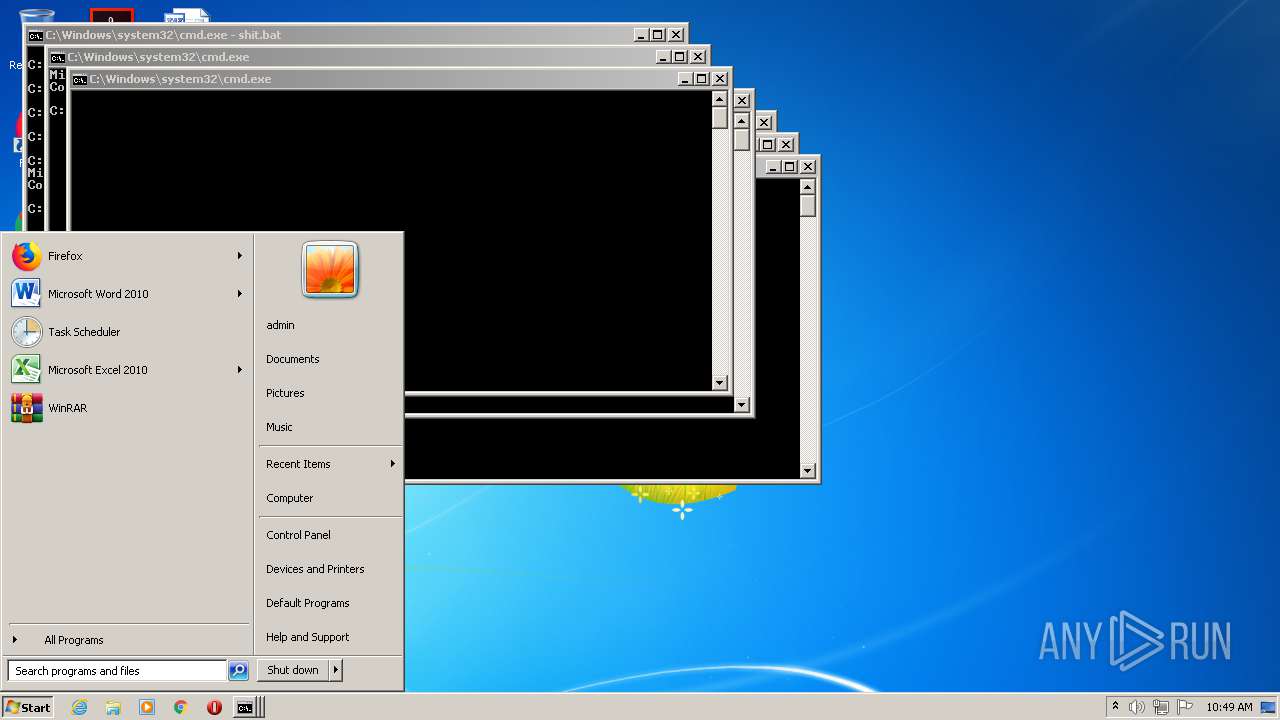Open Windows Explorer folder on taskbar
This screenshot has width=1280, height=720.
point(113,707)
